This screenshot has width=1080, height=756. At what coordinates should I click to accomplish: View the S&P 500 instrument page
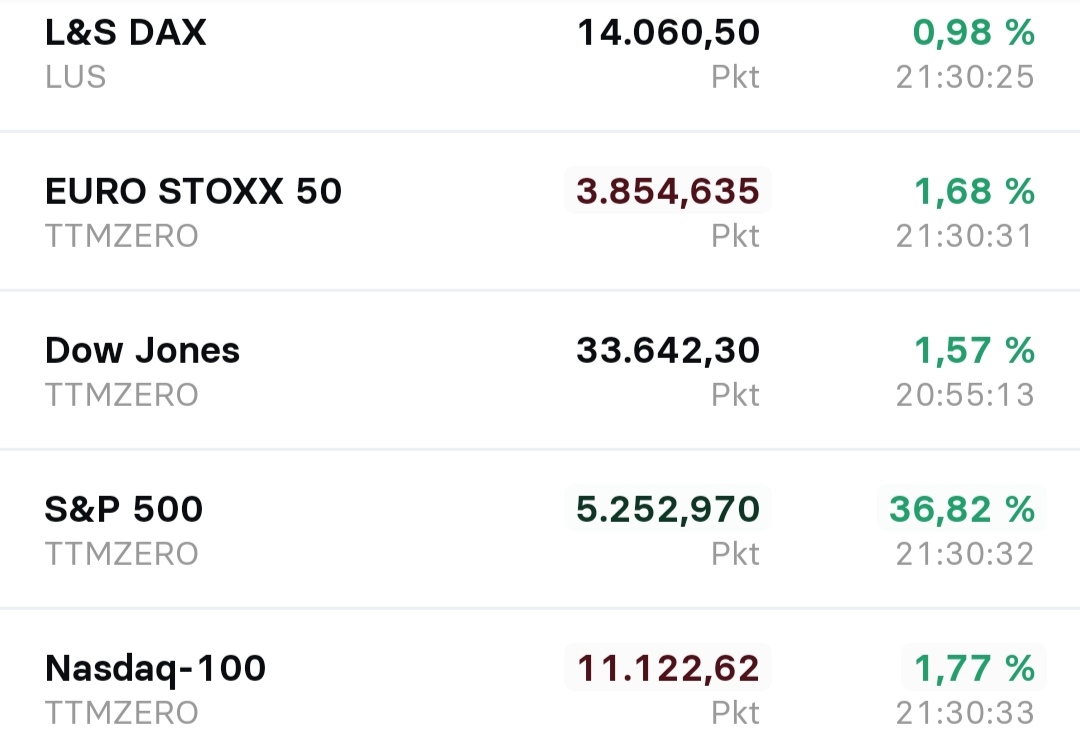click(x=123, y=509)
